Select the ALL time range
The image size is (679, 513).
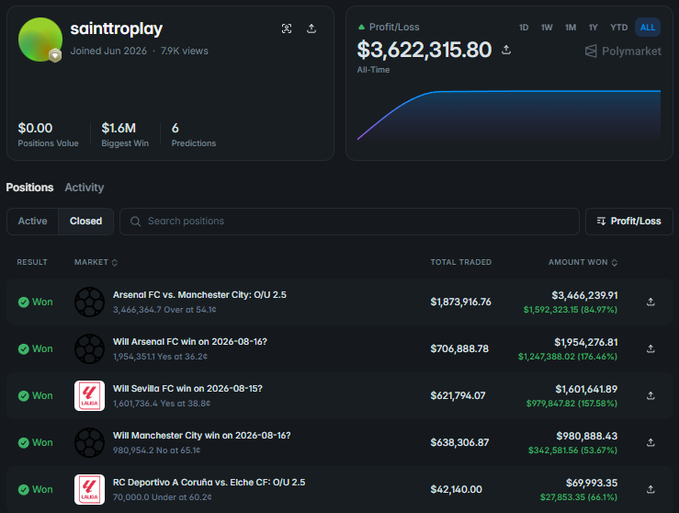[647, 27]
